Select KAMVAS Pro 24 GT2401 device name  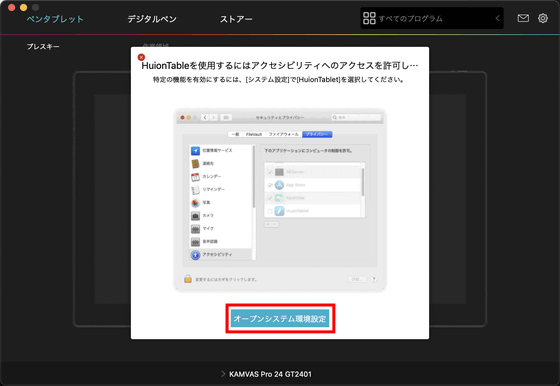pos(270,374)
